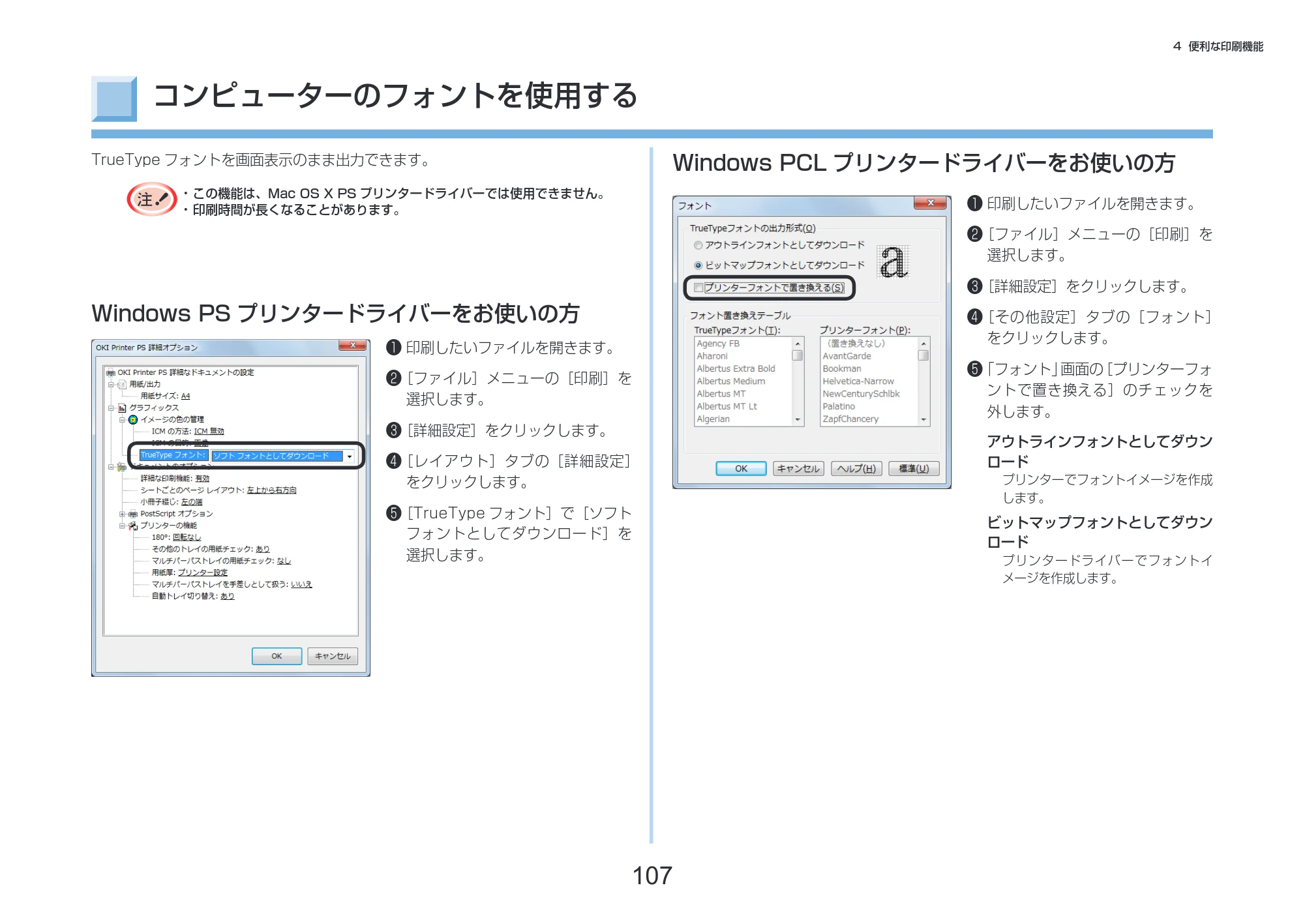1305x924 pixels.
Task: Collapse the イメージの色の管理 node
Action: [x=123, y=420]
